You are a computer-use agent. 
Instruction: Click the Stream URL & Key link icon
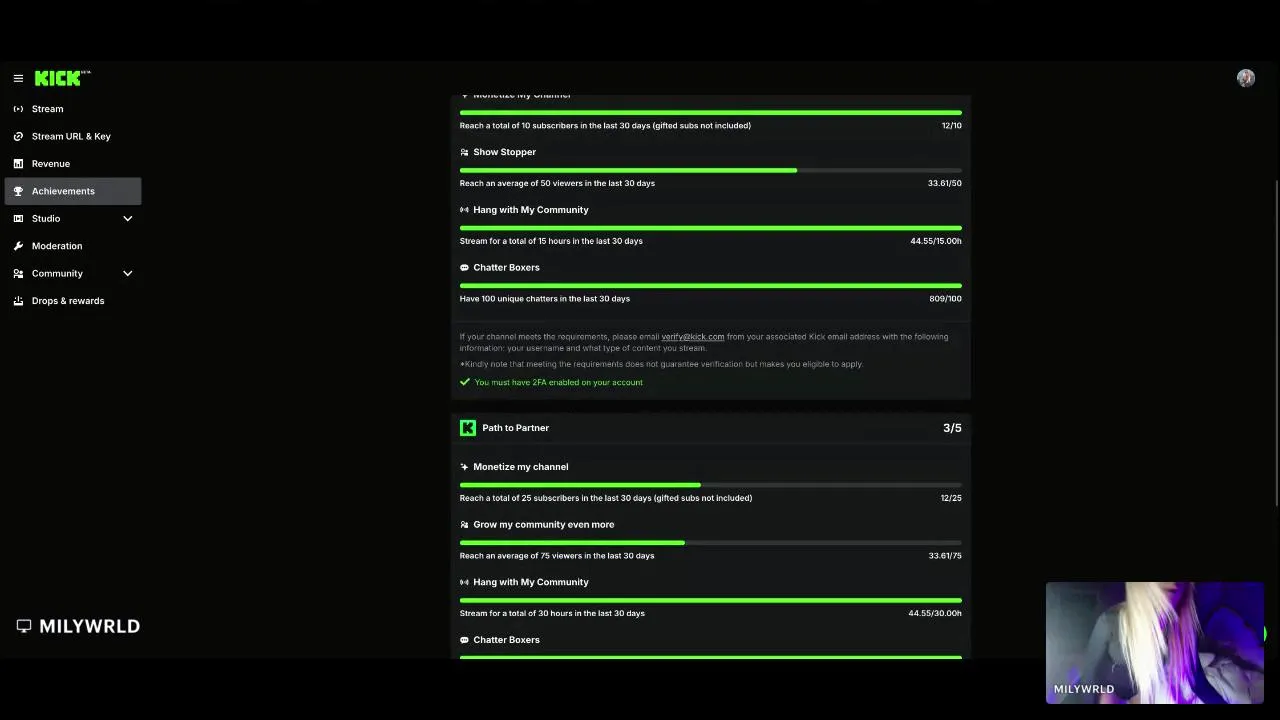click(18, 136)
